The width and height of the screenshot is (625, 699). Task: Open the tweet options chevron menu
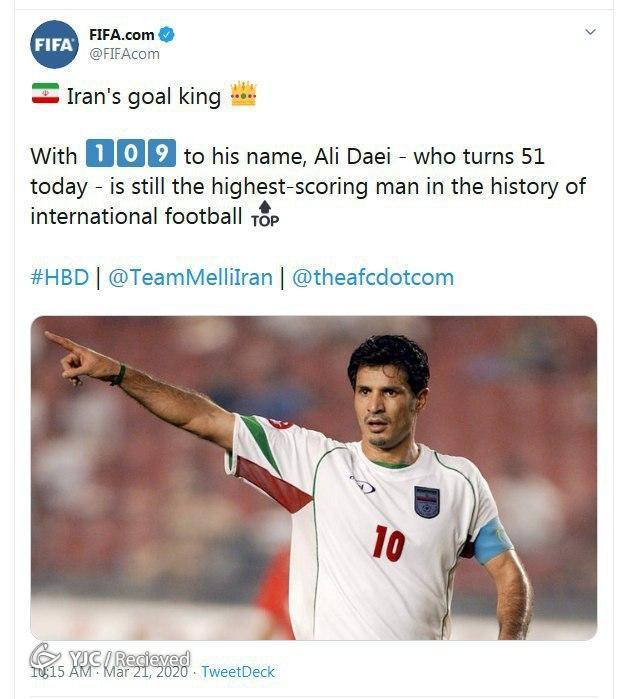click(590, 32)
